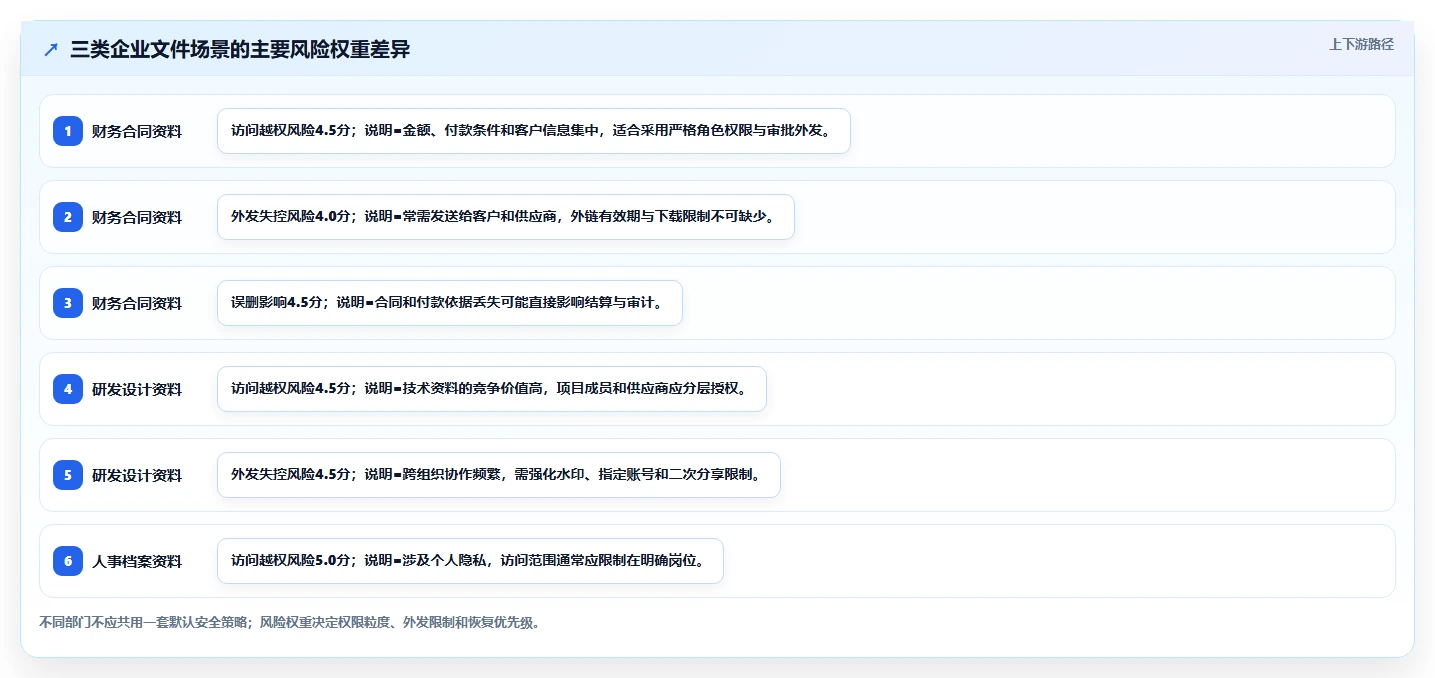Open the box about 金额、付款条件和客户信息集中
This screenshot has width=1435, height=678.
tap(534, 131)
